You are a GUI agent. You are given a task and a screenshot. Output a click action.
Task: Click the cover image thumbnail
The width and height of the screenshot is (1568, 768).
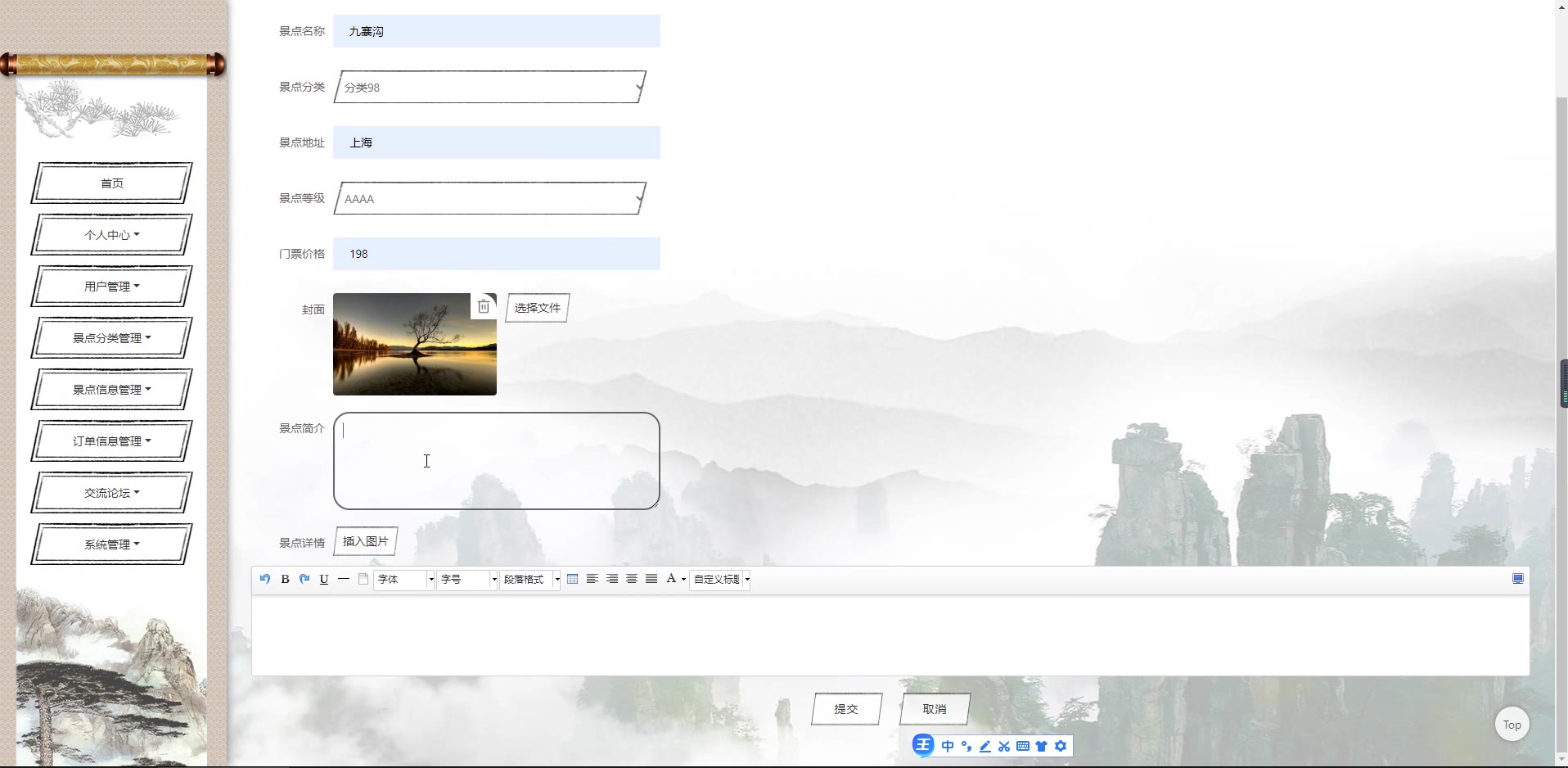point(415,344)
